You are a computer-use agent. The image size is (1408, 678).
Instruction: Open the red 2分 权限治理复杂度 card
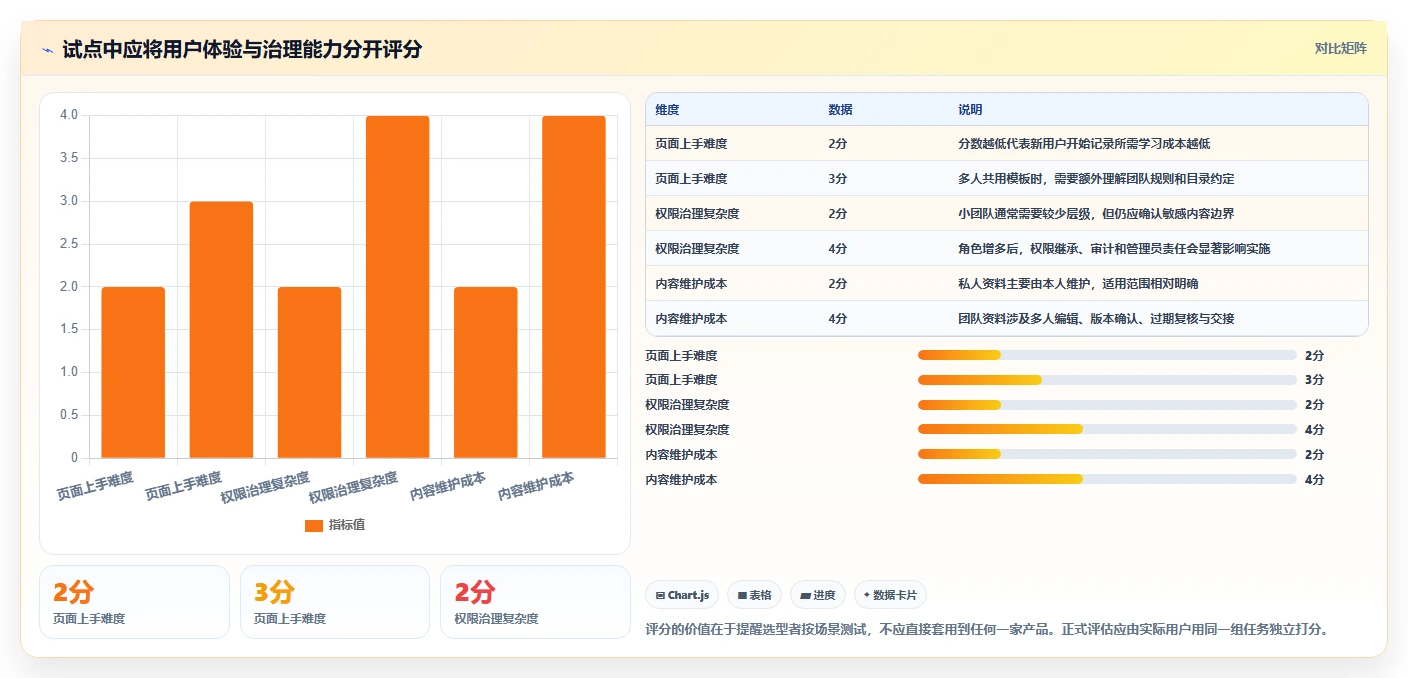pyautogui.click(x=535, y=602)
